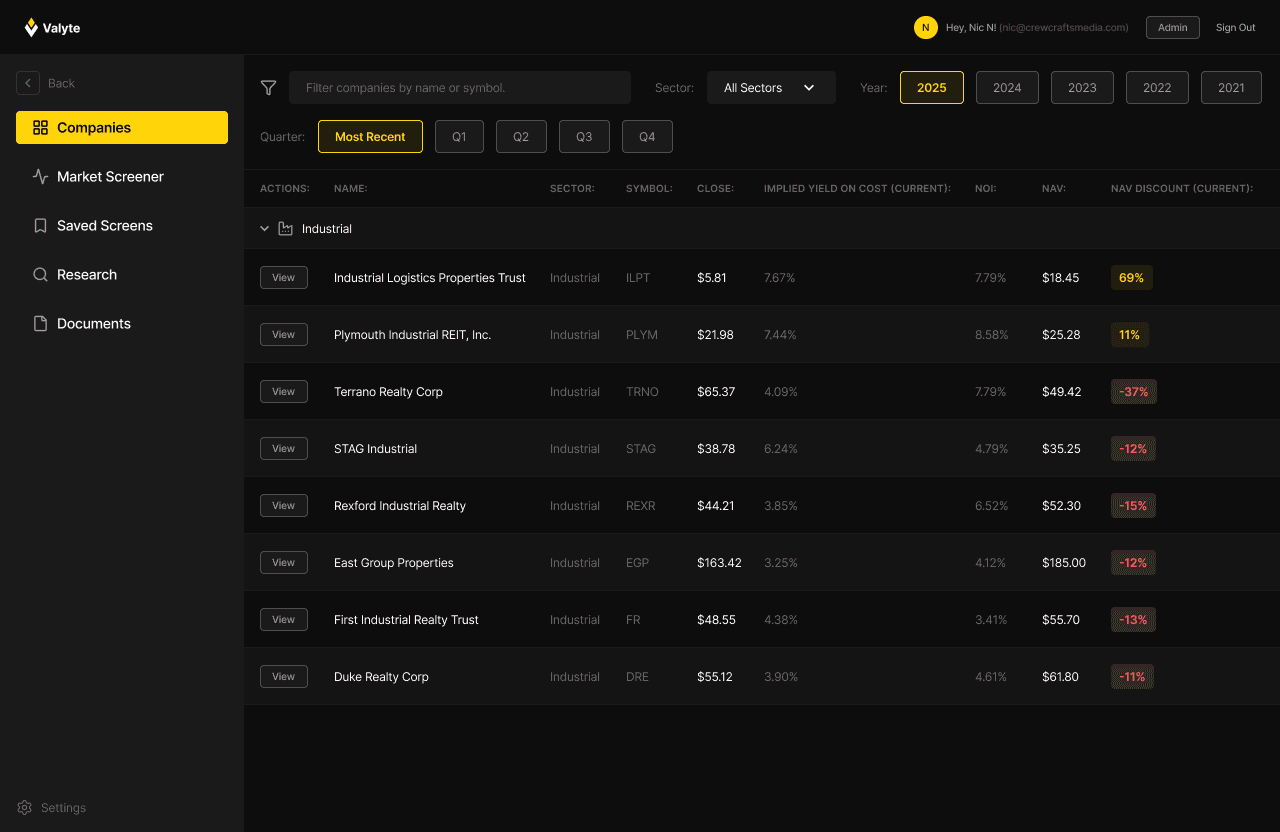Click the Admin button
The height and width of the screenshot is (832, 1280).
(x=1173, y=28)
